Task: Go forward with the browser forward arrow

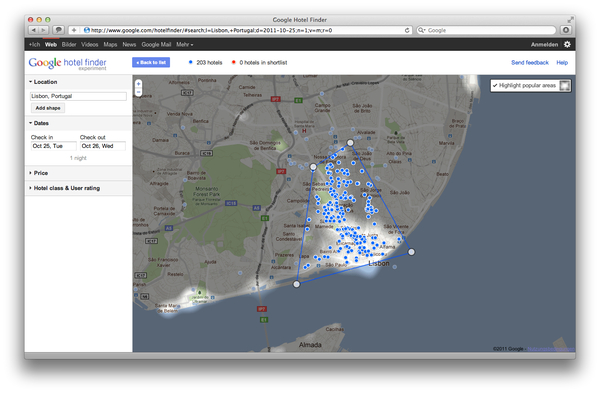Action: point(44,30)
